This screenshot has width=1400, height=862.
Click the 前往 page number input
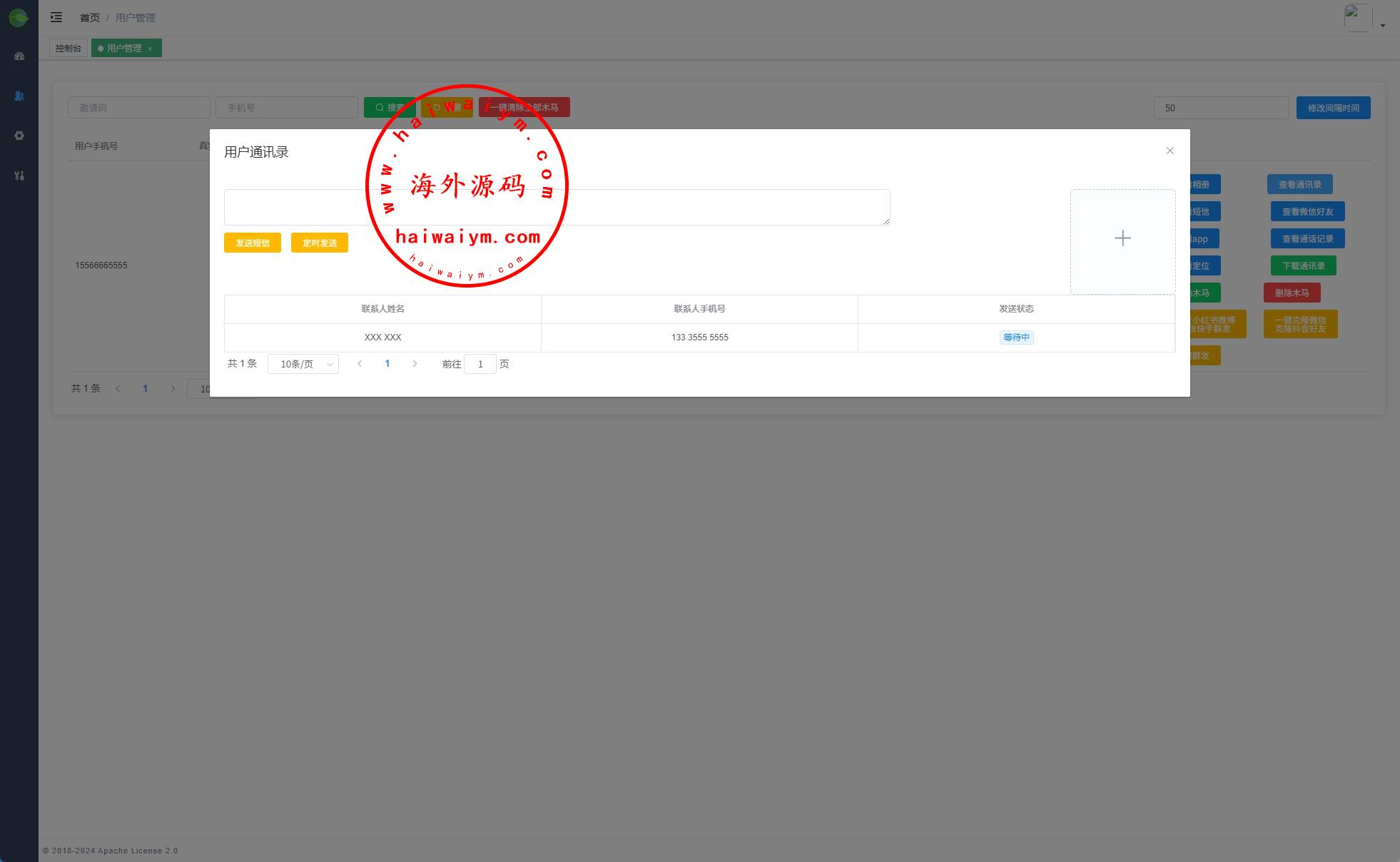[480, 364]
